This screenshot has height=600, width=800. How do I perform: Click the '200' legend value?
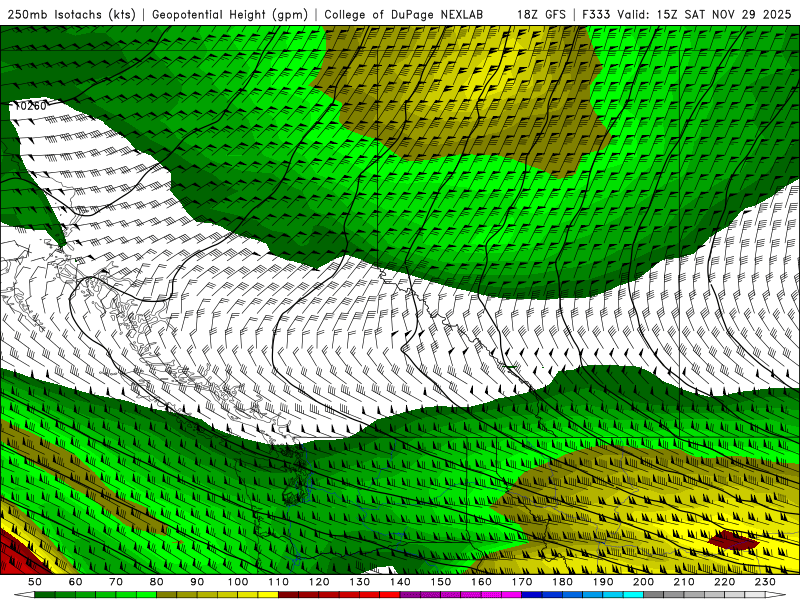click(x=643, y=582)
